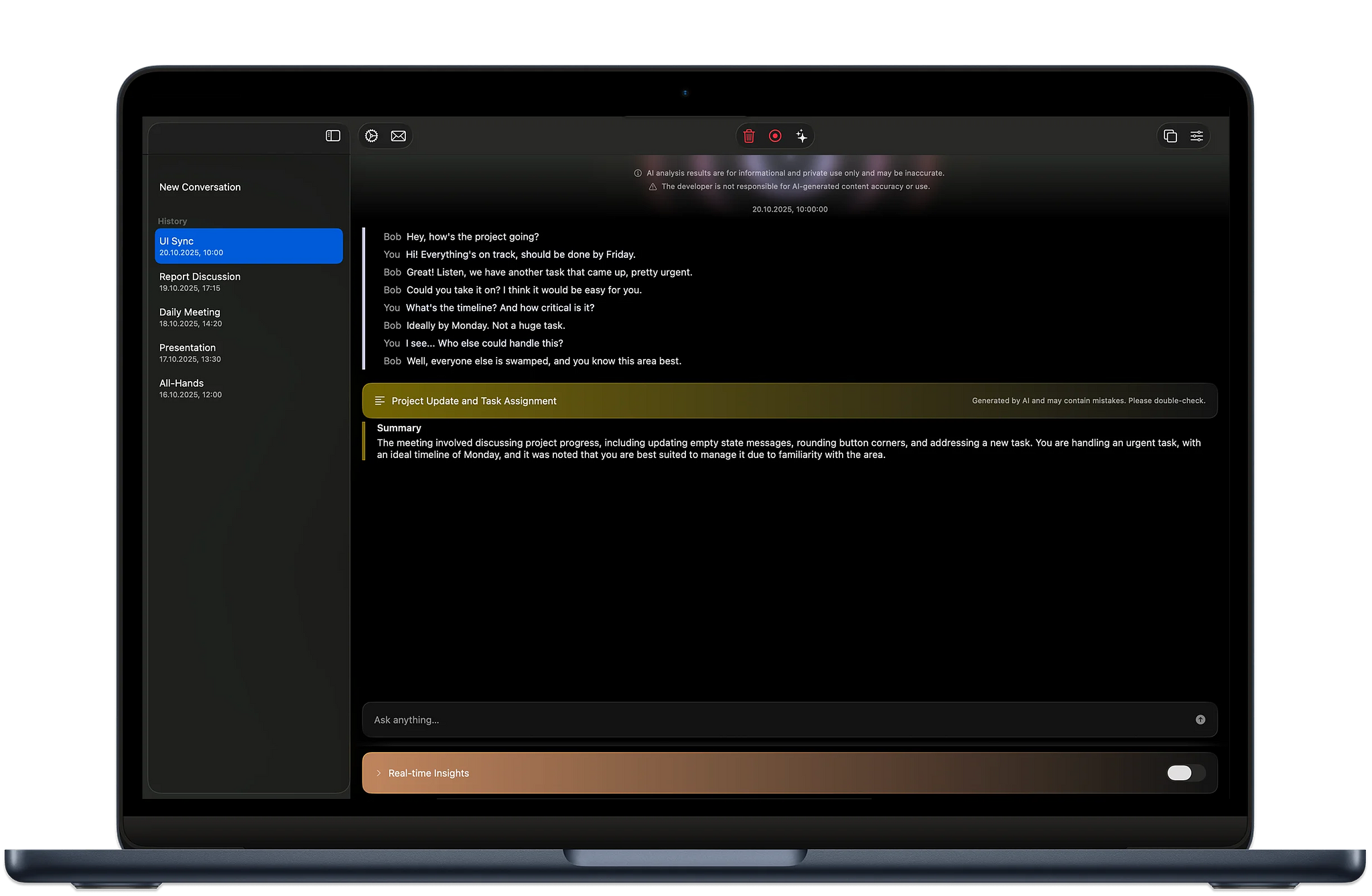Open Report Discussion conversation
The height and width of the screenshot is (896, 1372).
point(200,281)
